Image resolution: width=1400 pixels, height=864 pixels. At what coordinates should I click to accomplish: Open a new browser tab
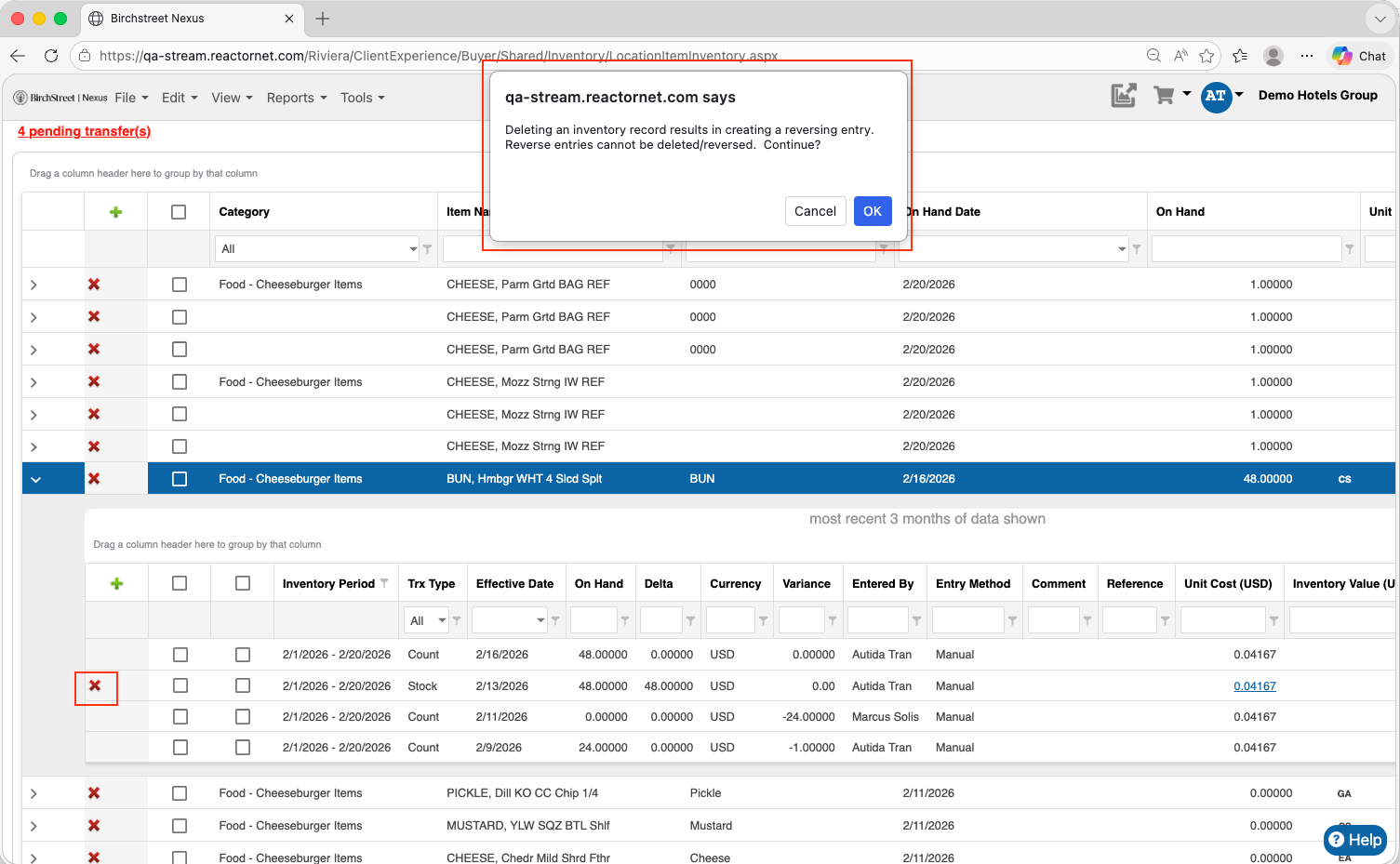point(323,19)
